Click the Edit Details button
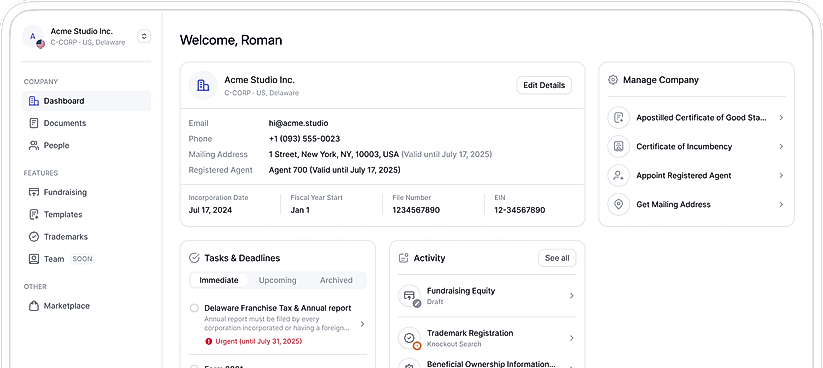 point(544,85)
